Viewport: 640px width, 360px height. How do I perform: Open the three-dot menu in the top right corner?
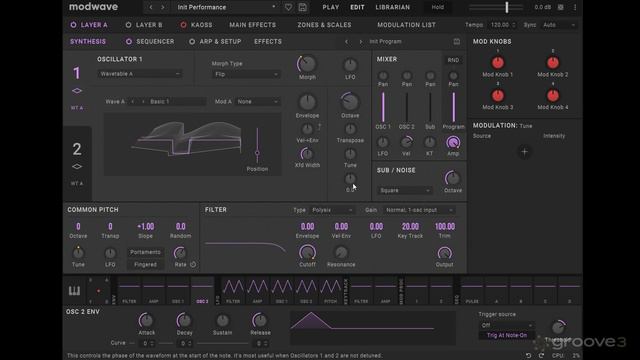[575, 7]
